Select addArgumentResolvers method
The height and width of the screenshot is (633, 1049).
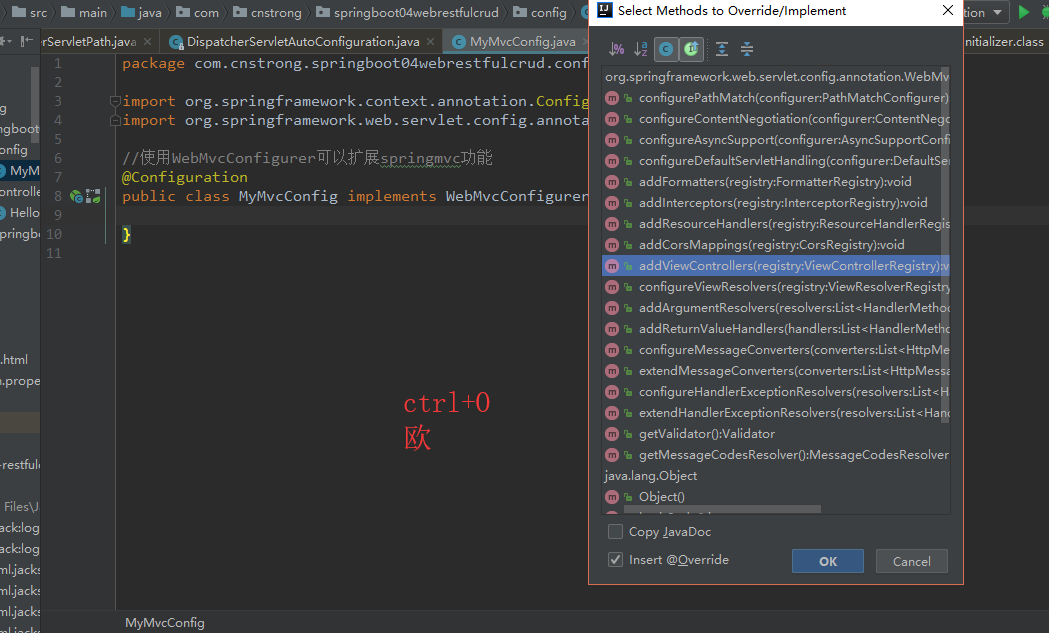pyautogui.click(x=776, y=308)
